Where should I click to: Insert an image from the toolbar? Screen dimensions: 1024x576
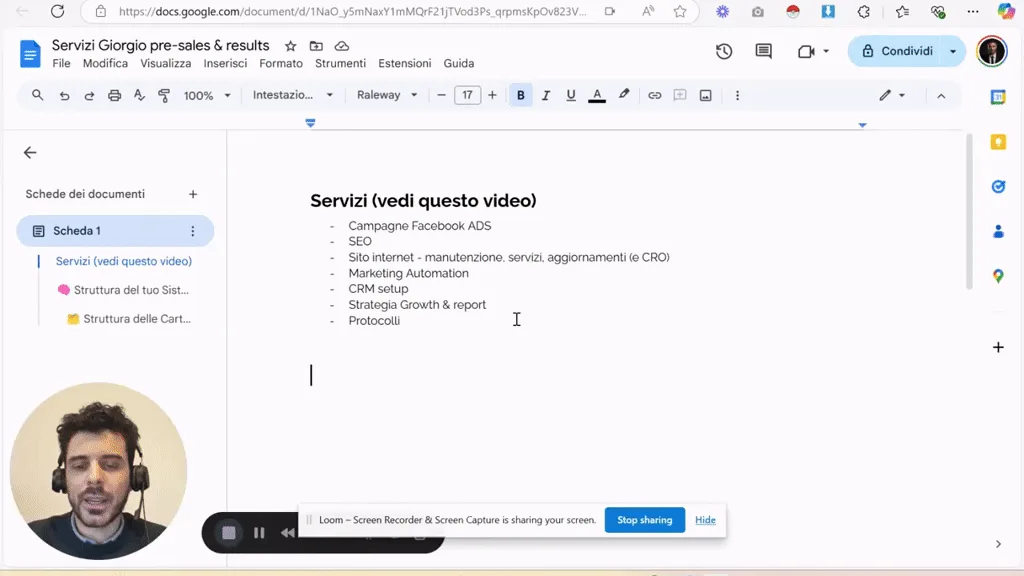(x=705, y=95)
